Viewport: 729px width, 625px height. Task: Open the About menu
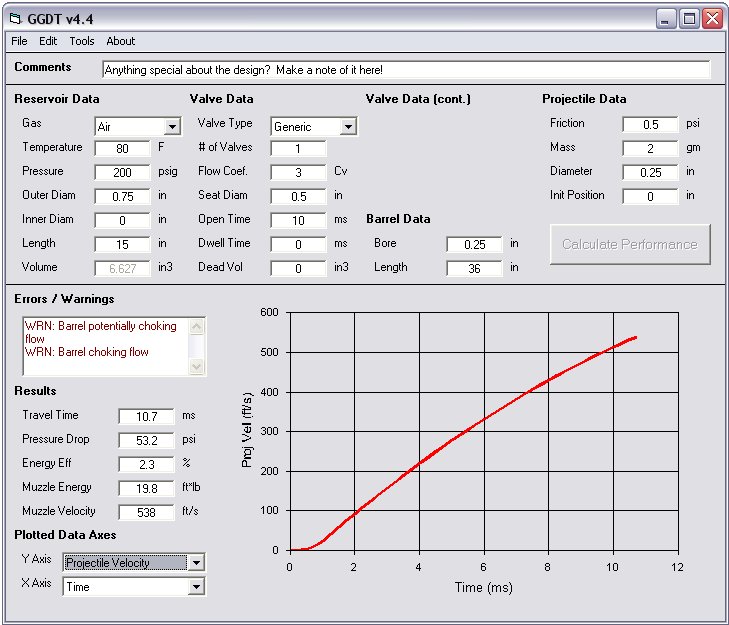click(121, 41)
